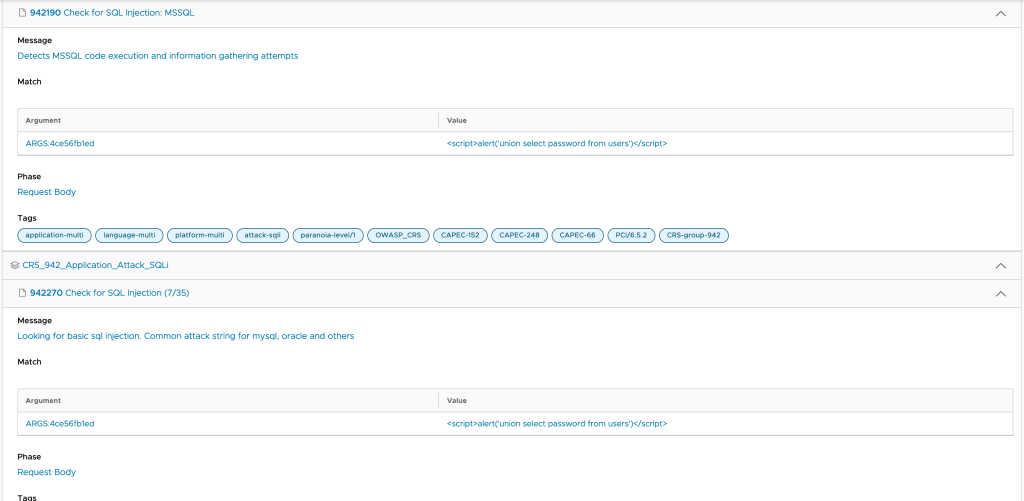The height and width of the screenshot is (501, 1024).
Task: Click the paranoia-level/1 tag
Action: click(x=327, y=235)
